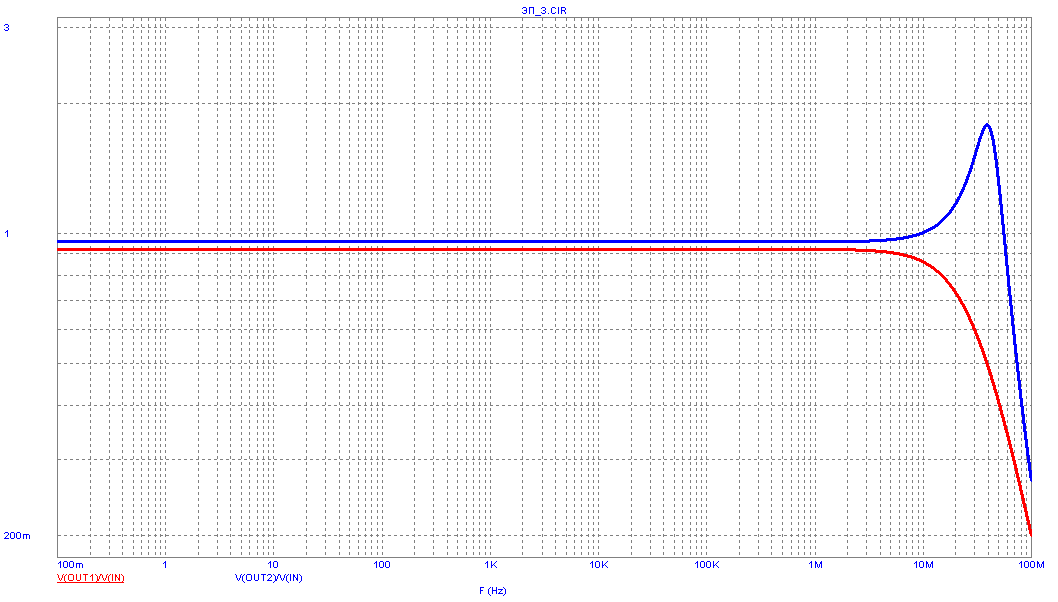The image size is (1058, 602).
Task: Click the 10M frequency axis label
Action: pyautogui.click(x=923, y=564)
